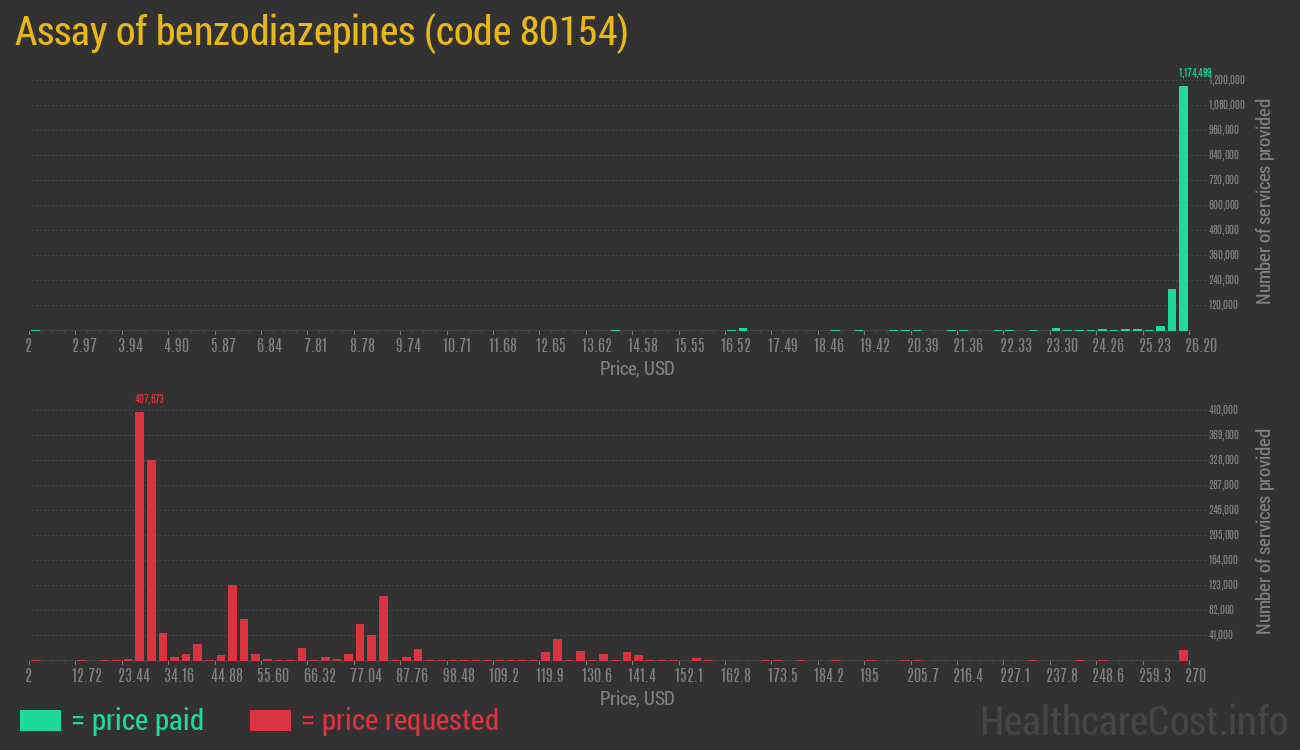The width and height of the screenshot is (1300, 750).
Task: Click the '26.20' tick on the top price axis
Action: coord(1201,346)
